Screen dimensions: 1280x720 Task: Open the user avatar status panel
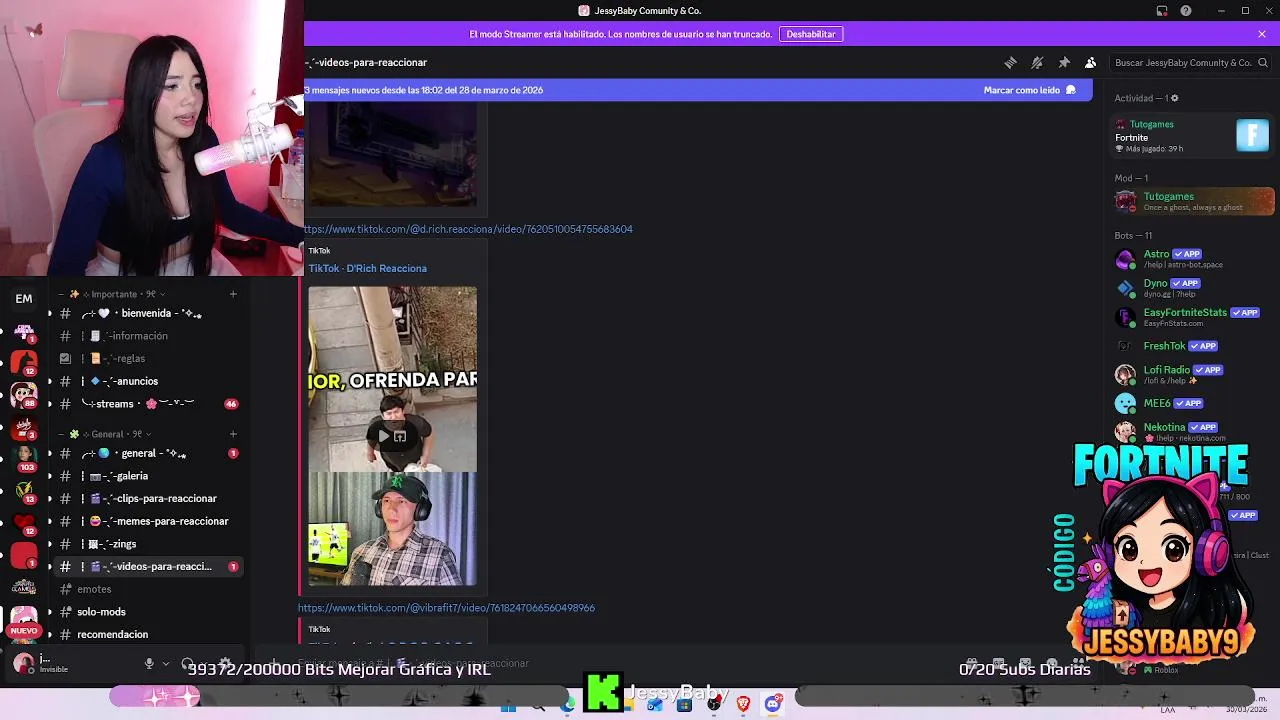pyautogui.click(x=23, y=663)
